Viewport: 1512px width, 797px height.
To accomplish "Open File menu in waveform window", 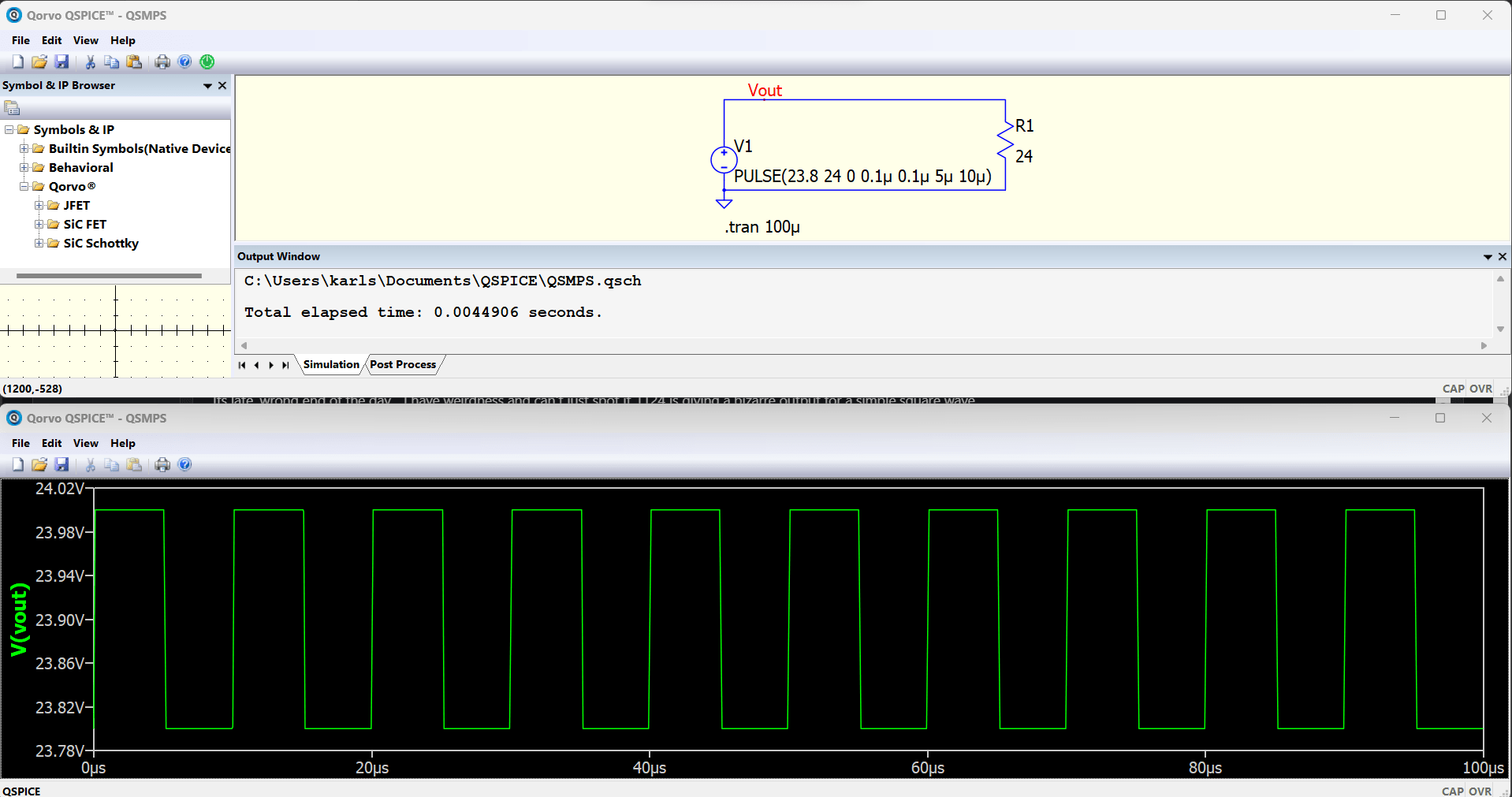I will (20, 443).
